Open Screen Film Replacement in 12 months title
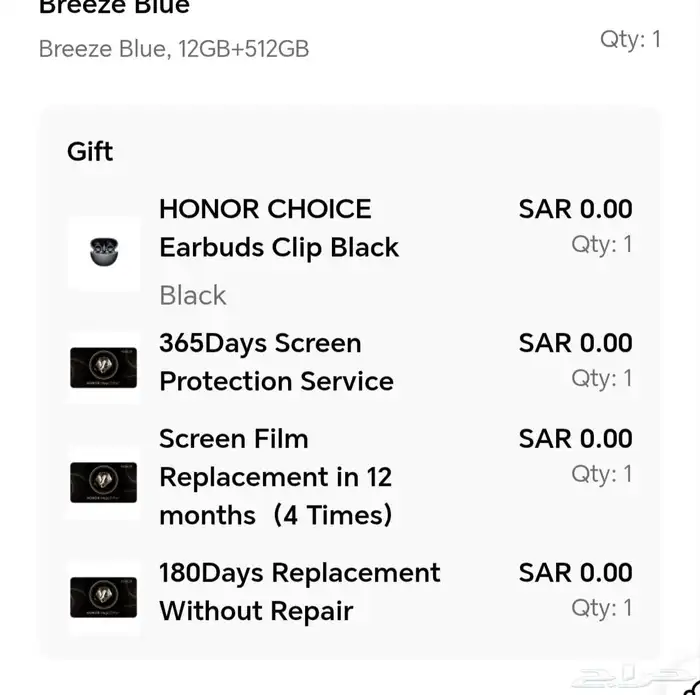Viewport: 700px width, 695px height. 276,477
